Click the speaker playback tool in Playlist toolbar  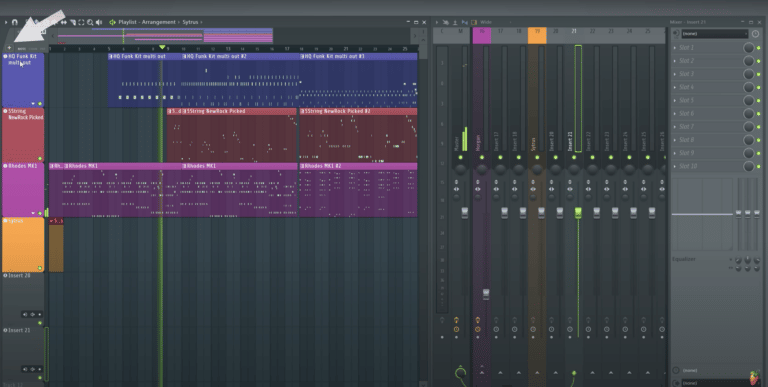99,22
